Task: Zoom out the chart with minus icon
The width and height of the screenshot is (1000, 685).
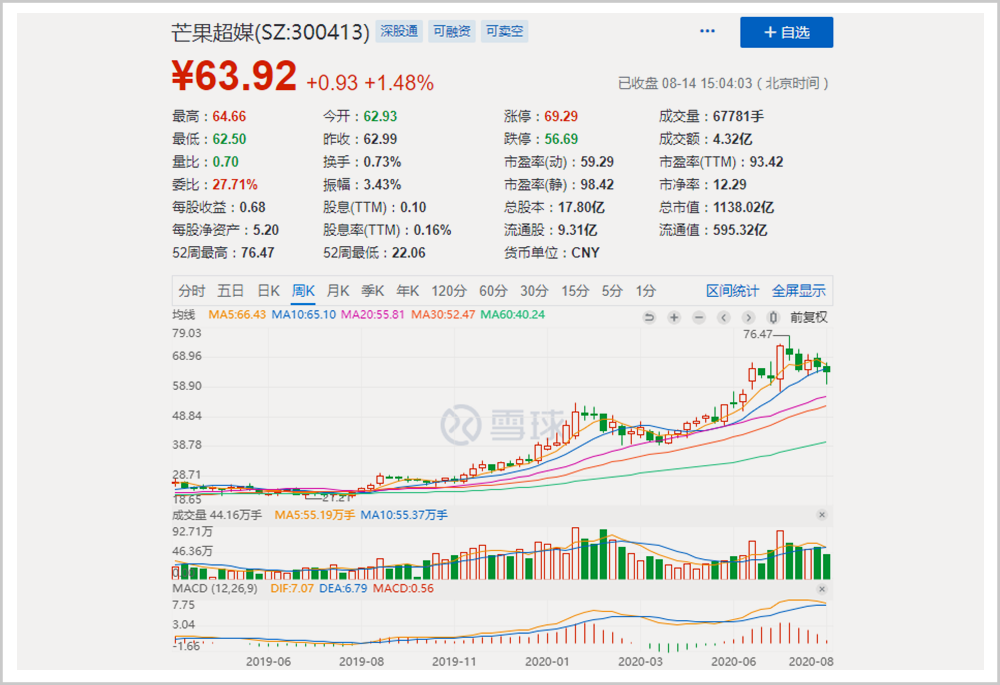Action: pyautogui.click(x=699, y=317)
